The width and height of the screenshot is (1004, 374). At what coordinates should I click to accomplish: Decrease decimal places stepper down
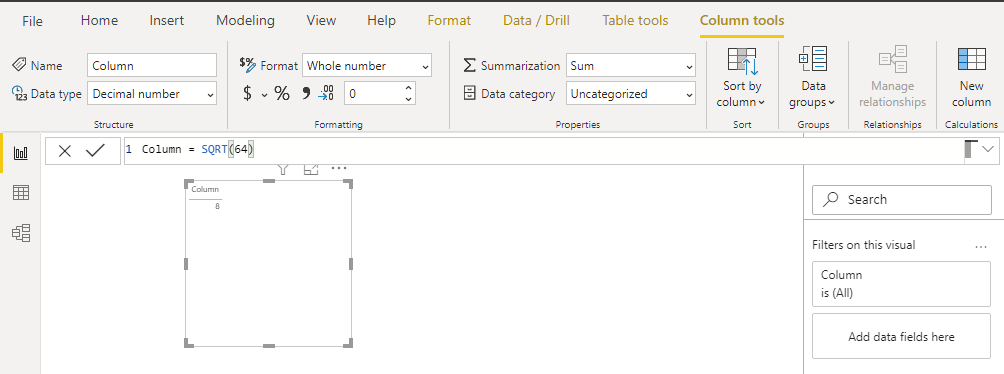coord(408,99)
